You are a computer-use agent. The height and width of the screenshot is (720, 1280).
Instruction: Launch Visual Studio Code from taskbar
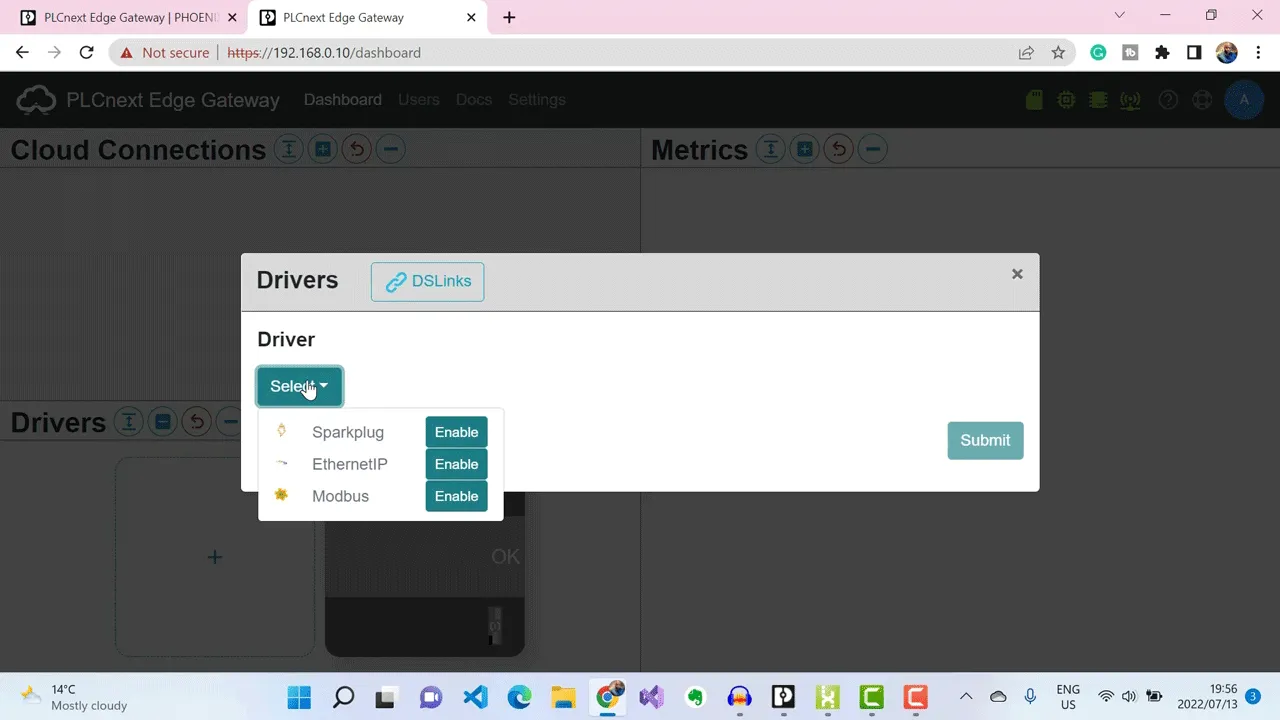click(x=475, y=696)
